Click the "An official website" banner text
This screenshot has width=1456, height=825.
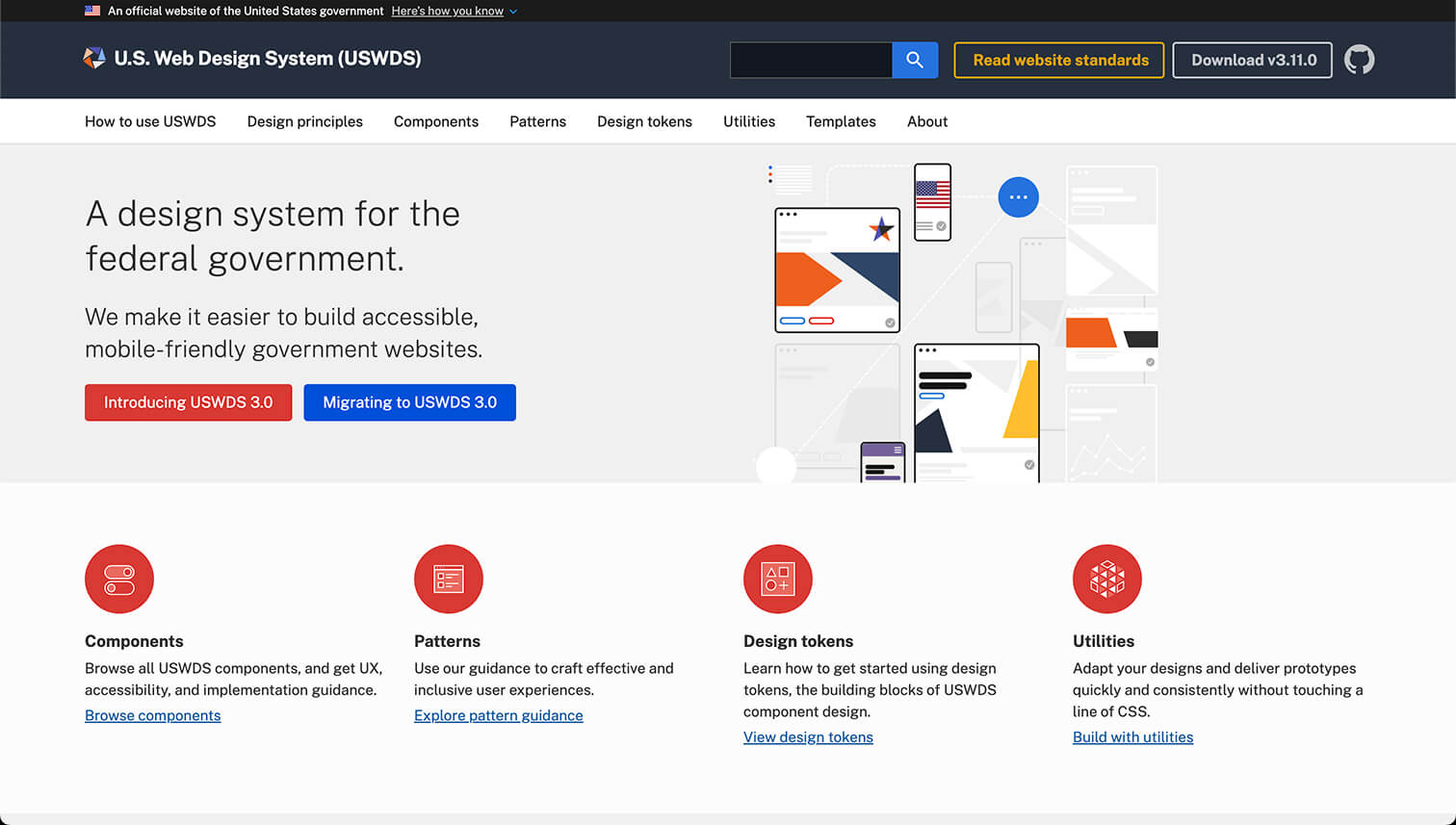[246, 11]
